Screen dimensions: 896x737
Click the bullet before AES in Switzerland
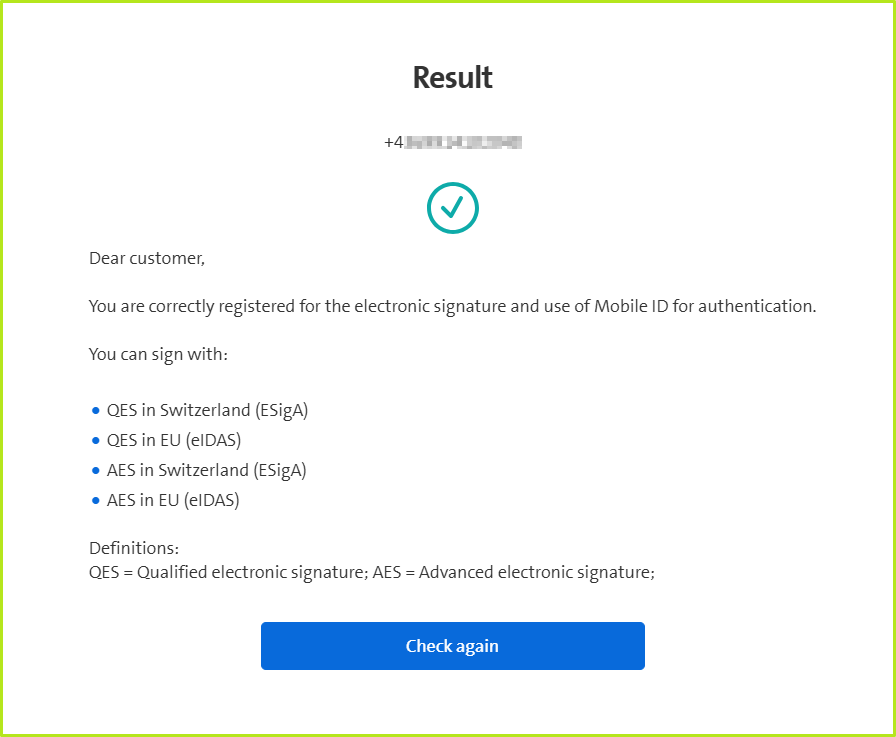click(x=96, y=470)
